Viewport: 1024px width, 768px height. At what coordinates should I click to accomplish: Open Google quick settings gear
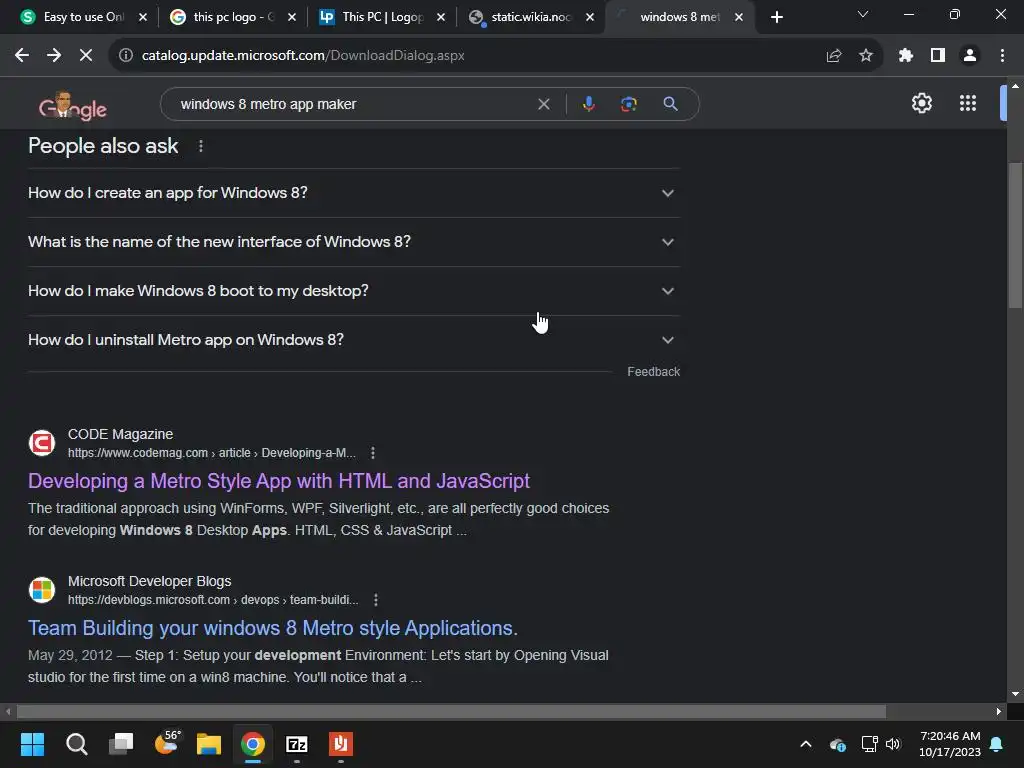pos(921,103)
